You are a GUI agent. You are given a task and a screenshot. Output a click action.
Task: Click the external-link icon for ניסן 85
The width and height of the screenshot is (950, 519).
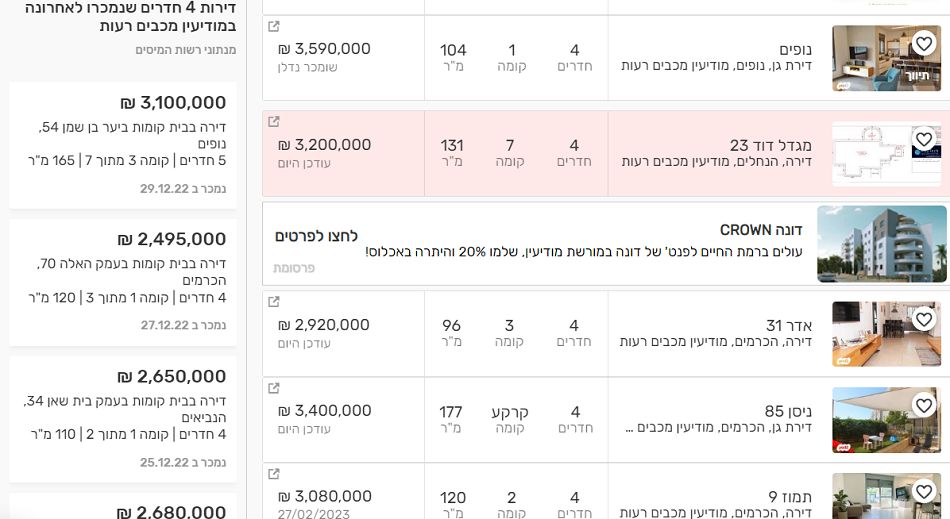(x=274, y=388)
